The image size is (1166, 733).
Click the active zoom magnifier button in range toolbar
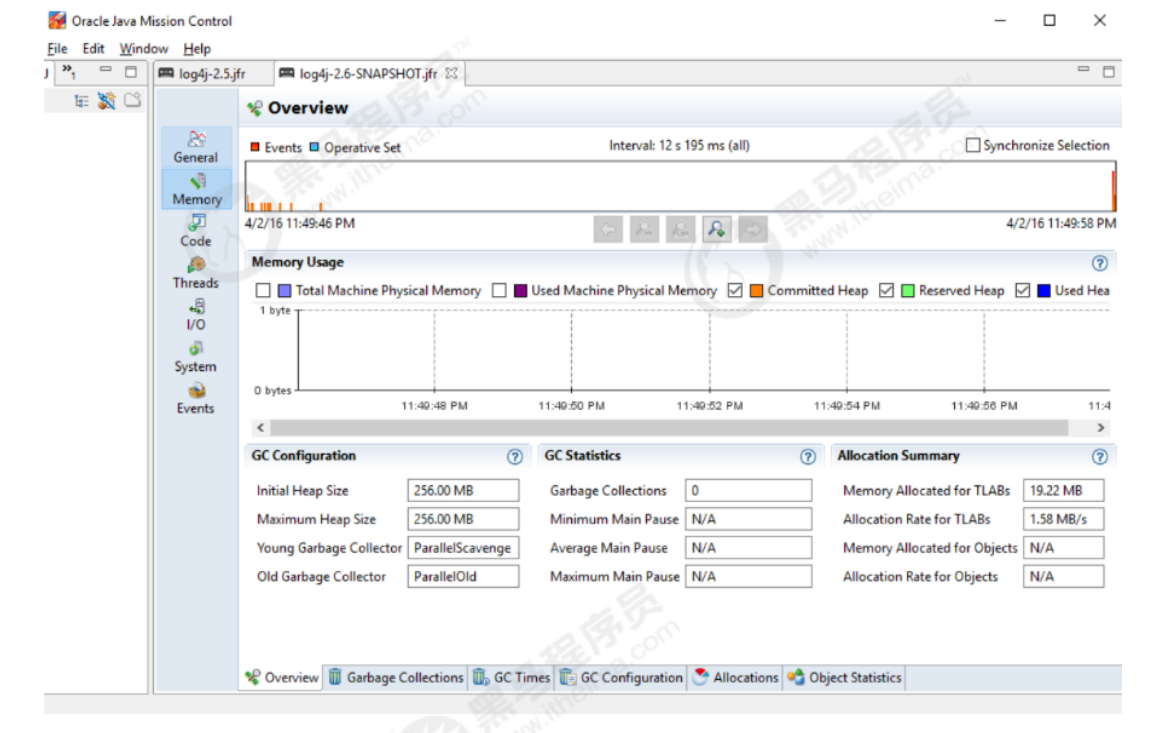tap(717, 229)
